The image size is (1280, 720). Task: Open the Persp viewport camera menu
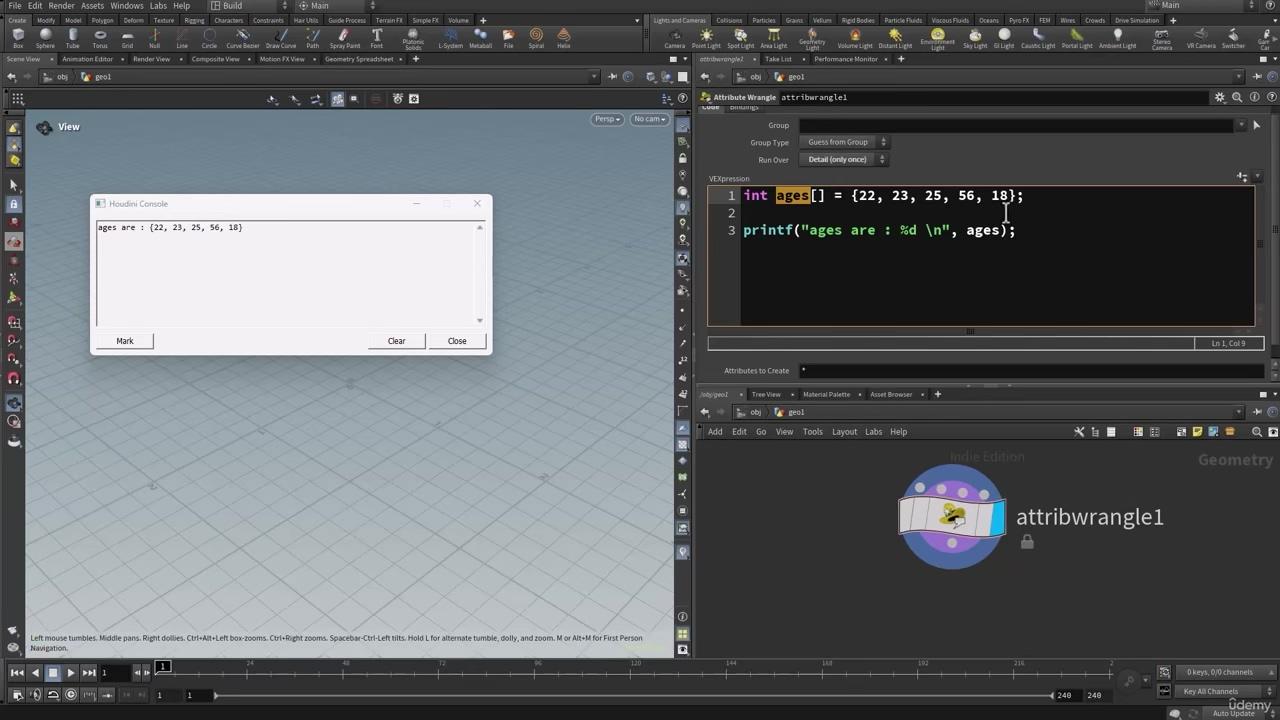[x=607, y=119]
